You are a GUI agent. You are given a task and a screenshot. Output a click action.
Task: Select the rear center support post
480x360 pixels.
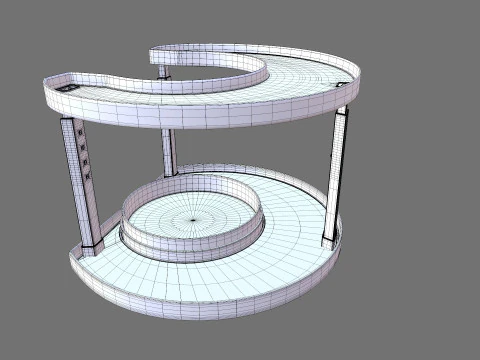point(169,153)
